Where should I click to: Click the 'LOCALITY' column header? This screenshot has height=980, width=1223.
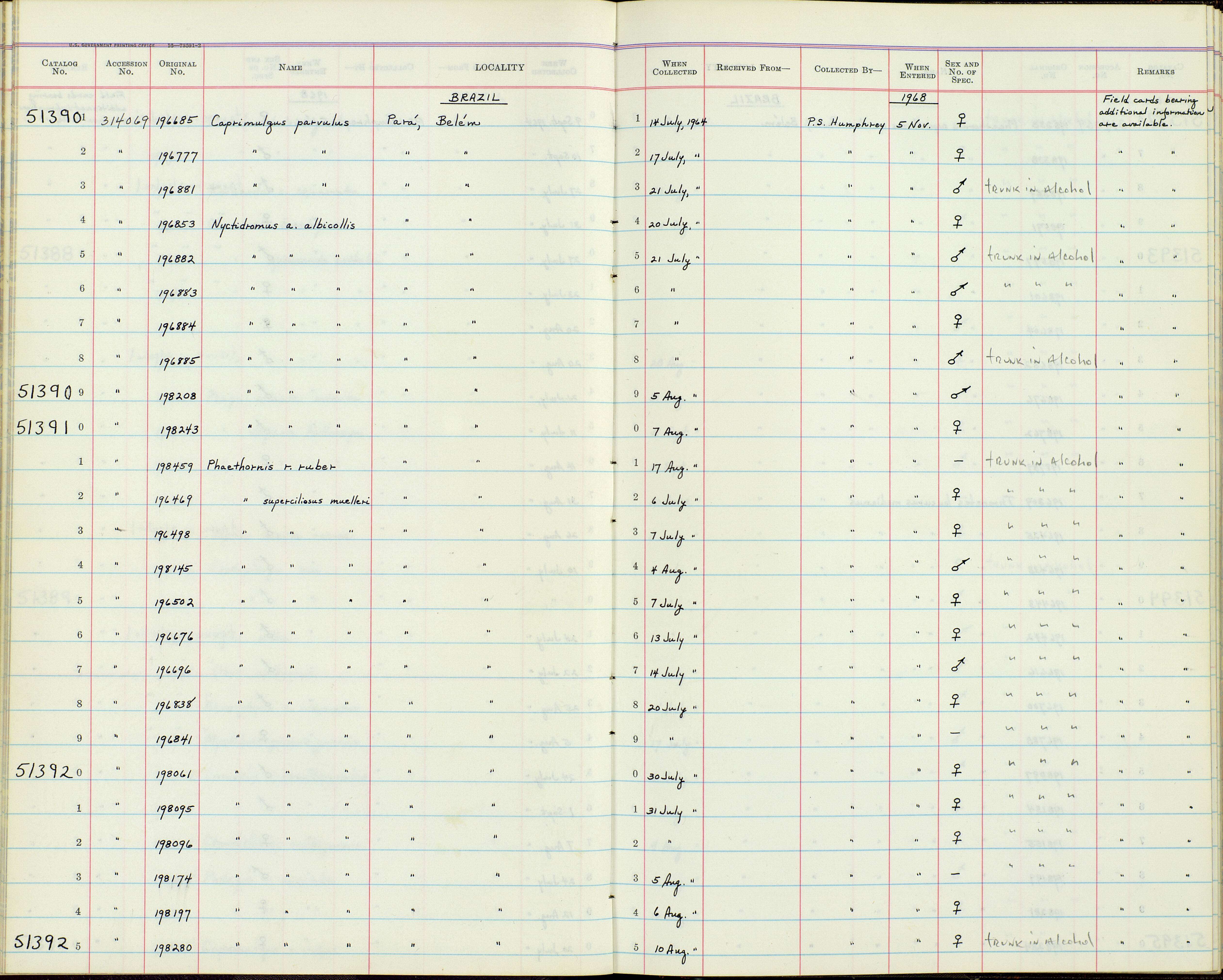(x=500, y=67)
